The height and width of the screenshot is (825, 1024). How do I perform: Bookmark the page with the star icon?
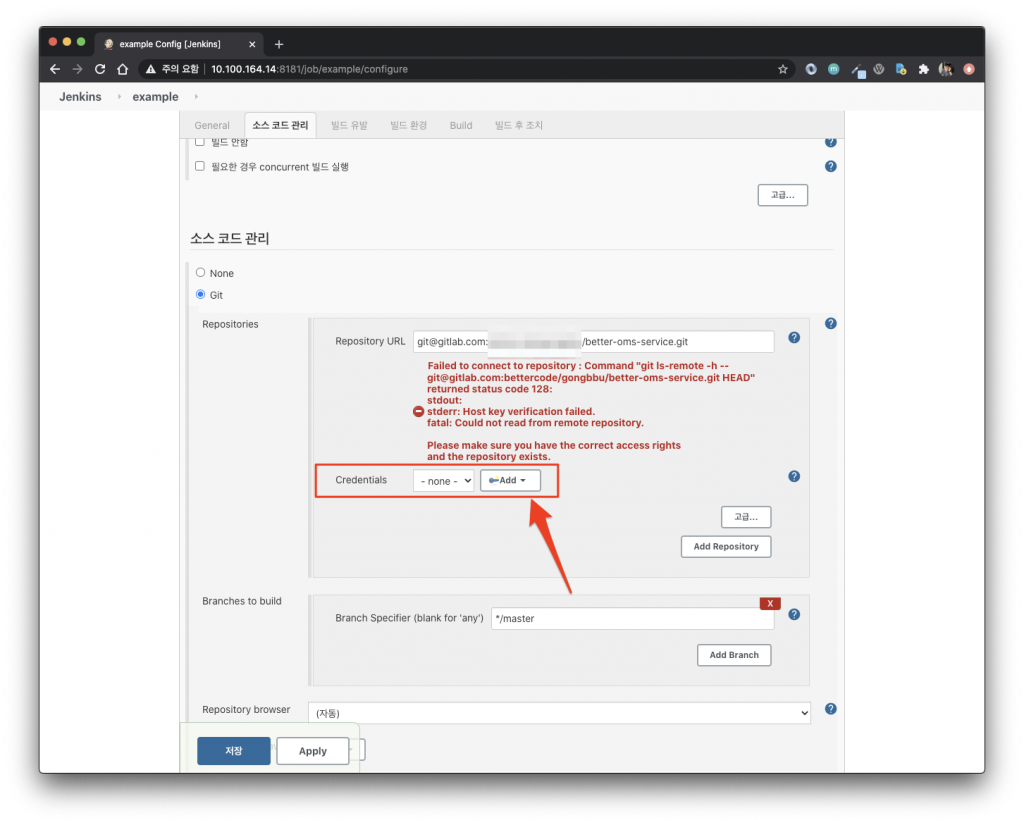(783, 69)
